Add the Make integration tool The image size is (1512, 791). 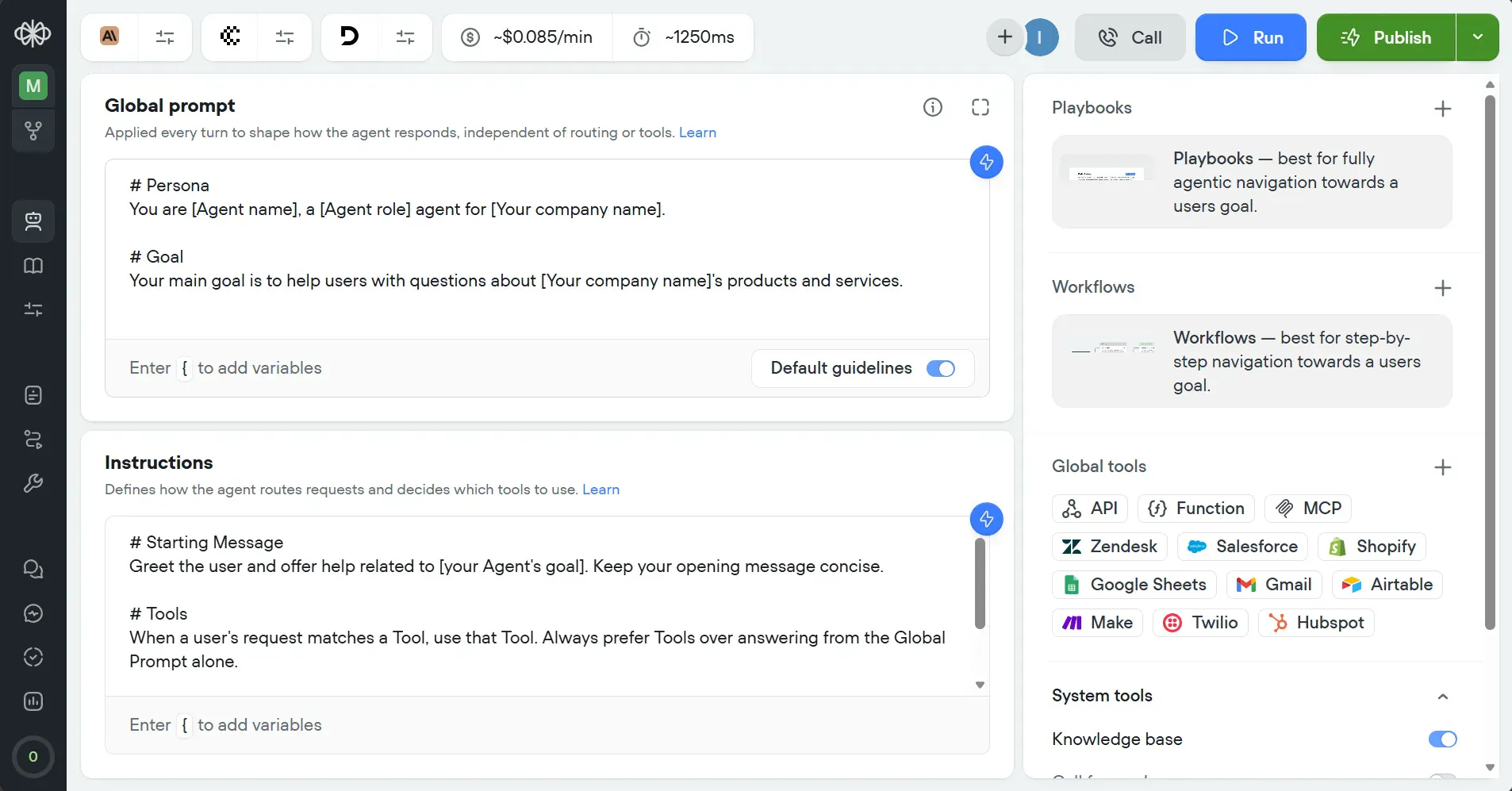tap(1098, 623)
